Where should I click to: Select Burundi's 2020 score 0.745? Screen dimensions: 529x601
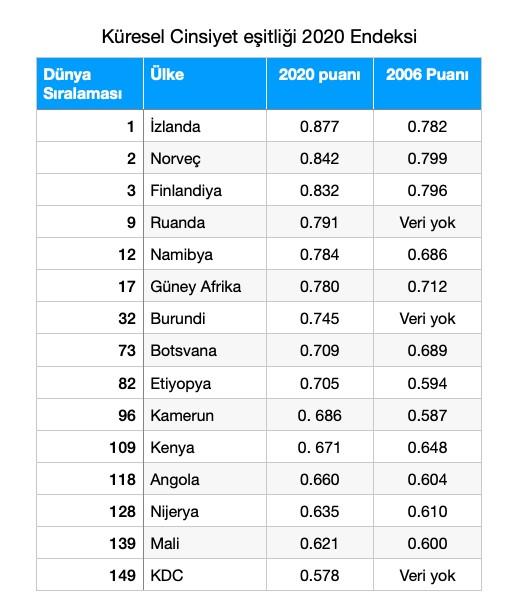point(320,319)
